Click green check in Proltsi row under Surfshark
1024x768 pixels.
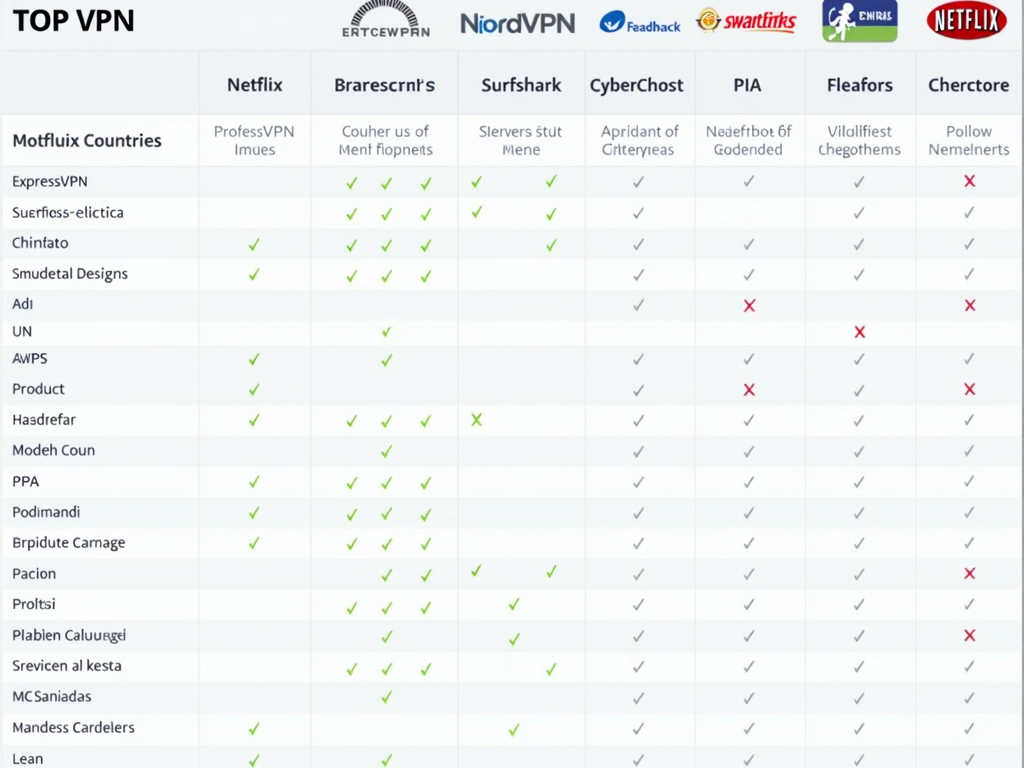click(514, 604)
